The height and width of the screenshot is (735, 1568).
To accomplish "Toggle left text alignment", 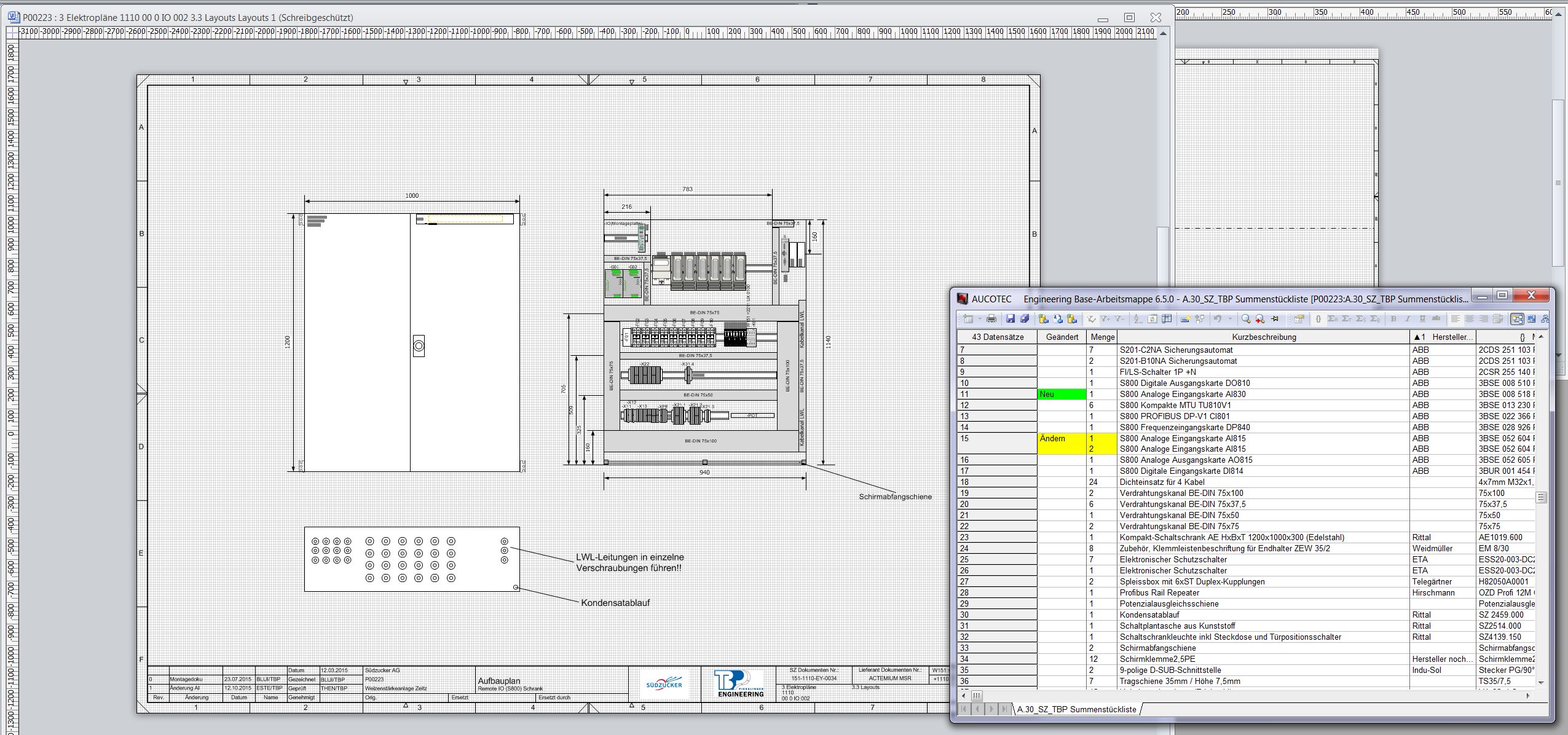I will (x=1455, y=319).
